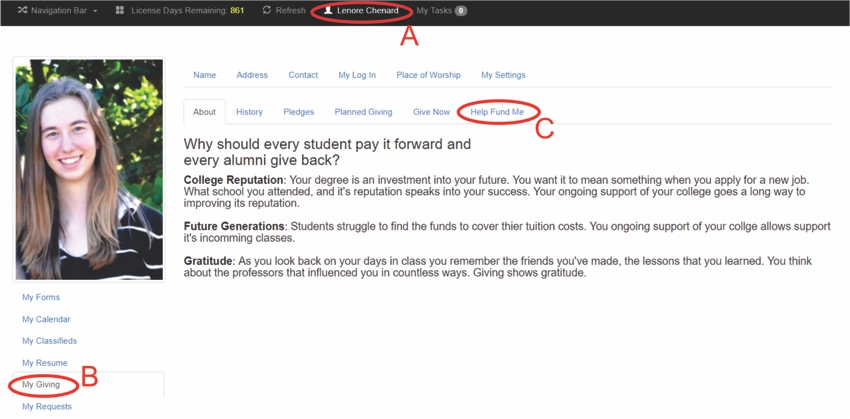Click the shuffle icon beside Navigation Bar

click(22, 10)
